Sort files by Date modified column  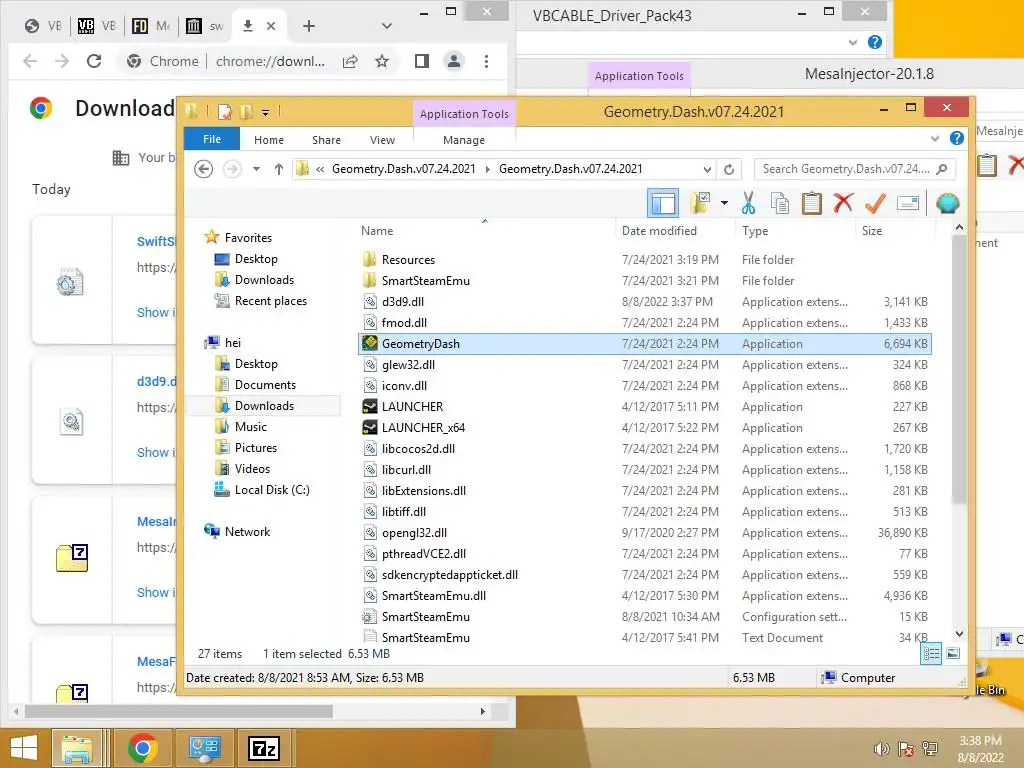[x=675, y=231]
